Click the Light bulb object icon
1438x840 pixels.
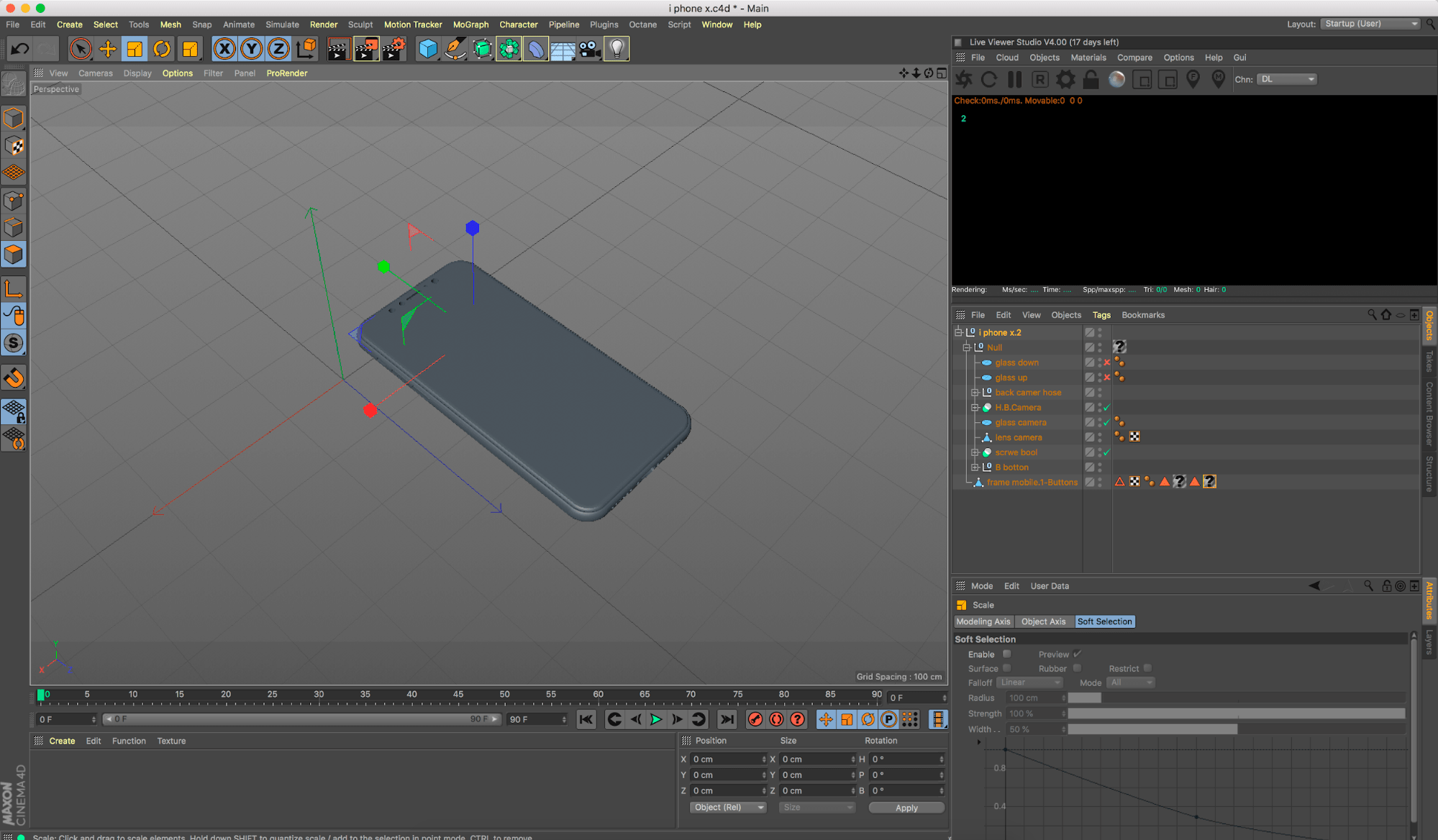click(616, 49)
